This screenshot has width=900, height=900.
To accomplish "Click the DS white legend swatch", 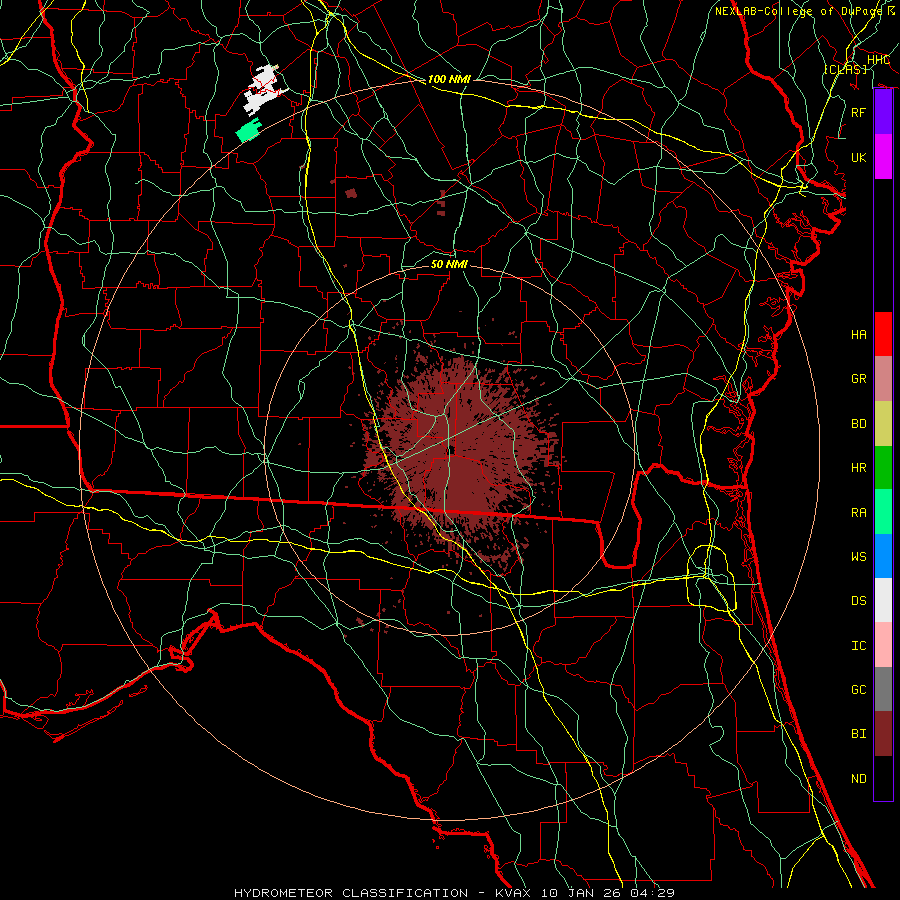I will click(883, 600).
